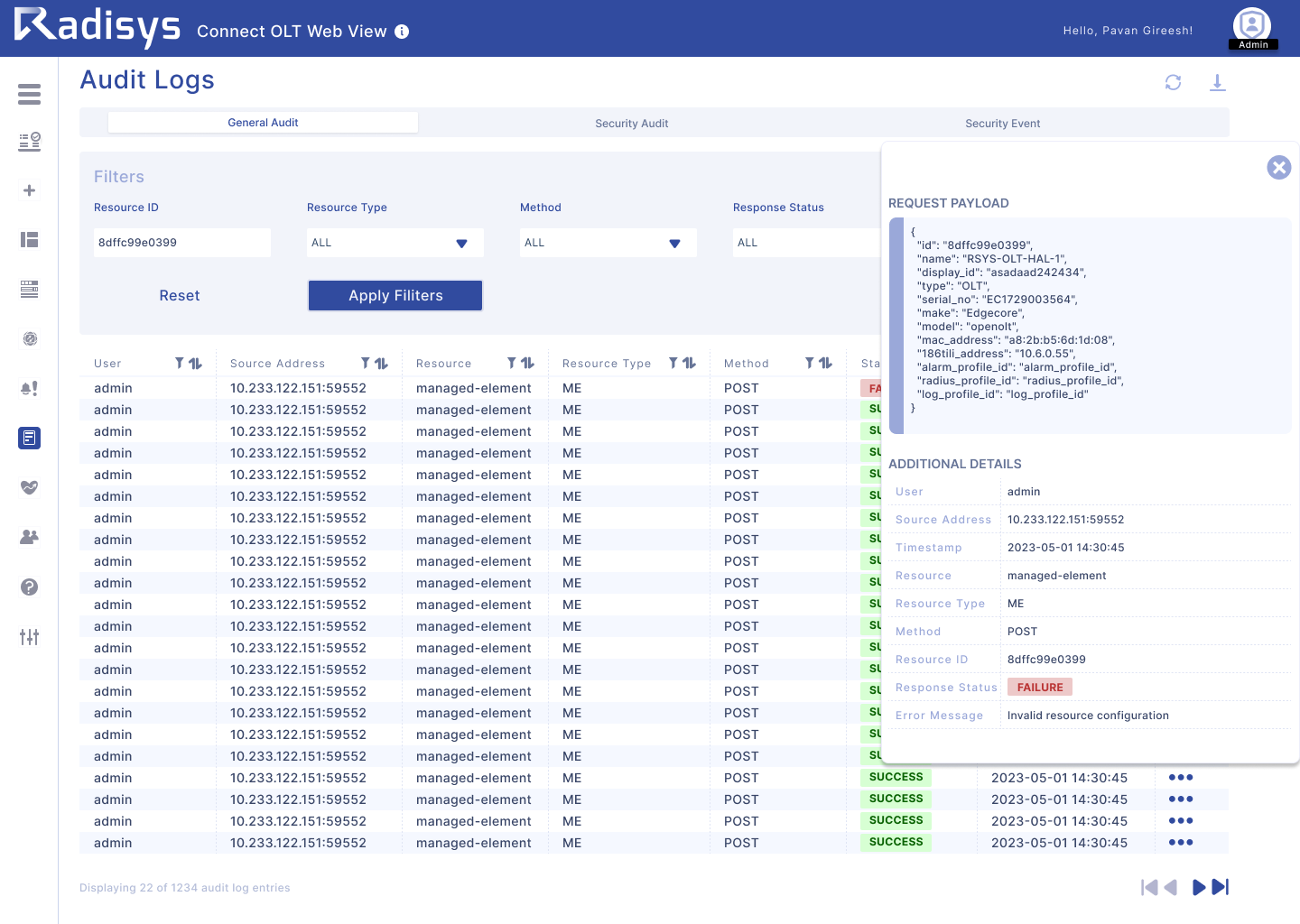
Task: Click the help question mark sidebar icon
Action: point(29,587)
